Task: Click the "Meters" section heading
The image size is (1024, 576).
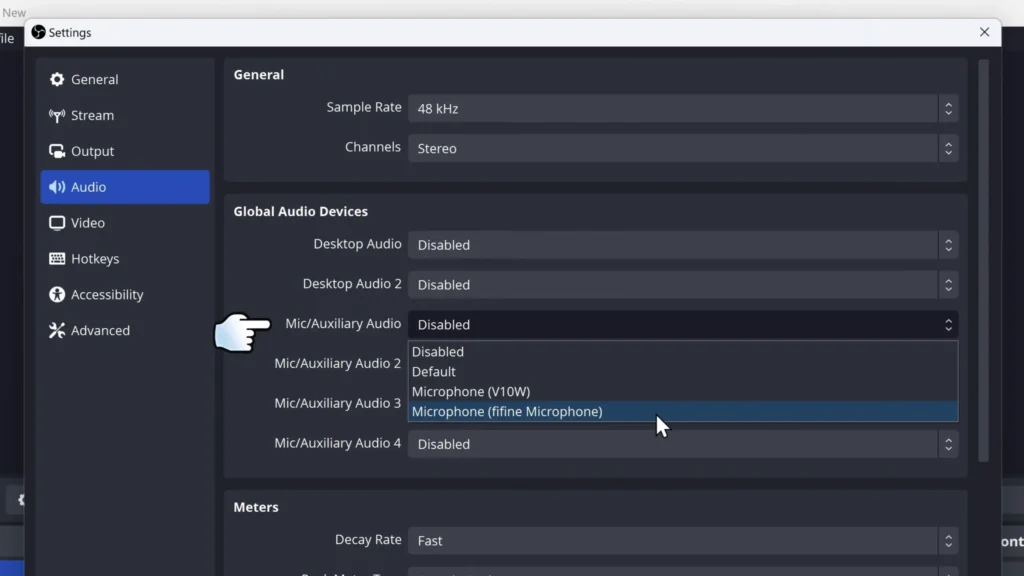Action: point(256,507)
